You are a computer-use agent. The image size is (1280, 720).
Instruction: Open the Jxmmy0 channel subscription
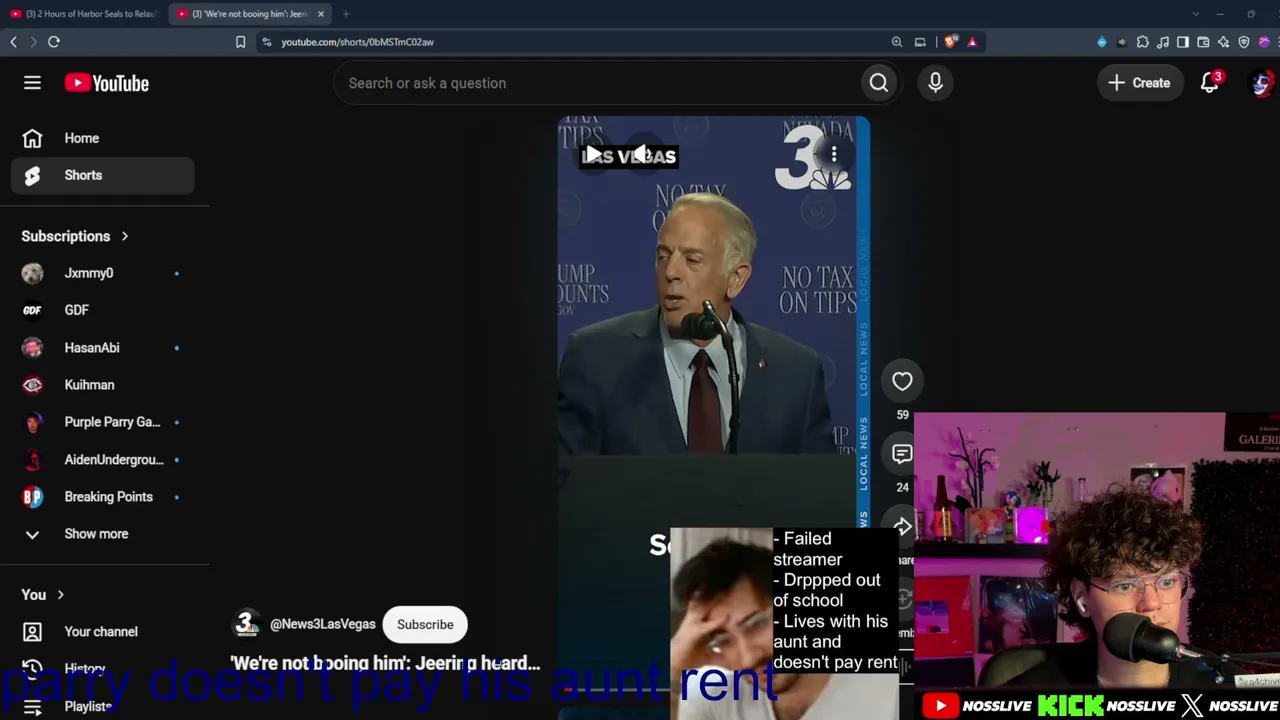103,273
